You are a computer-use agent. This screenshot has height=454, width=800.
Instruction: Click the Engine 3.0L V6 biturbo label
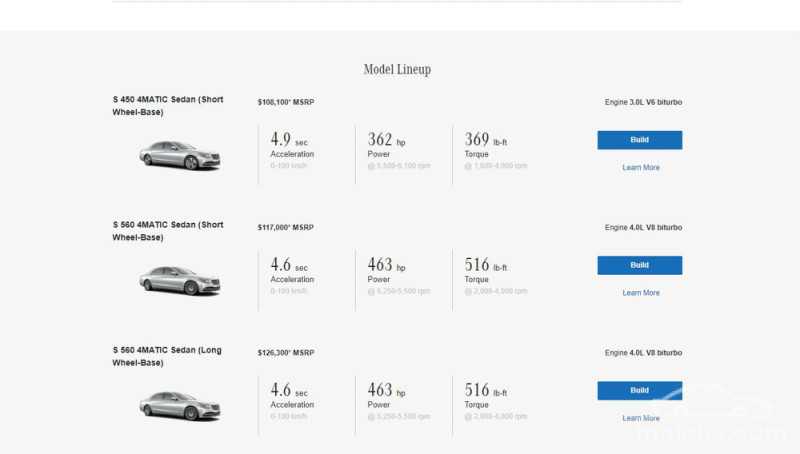(x=643, y=102)
